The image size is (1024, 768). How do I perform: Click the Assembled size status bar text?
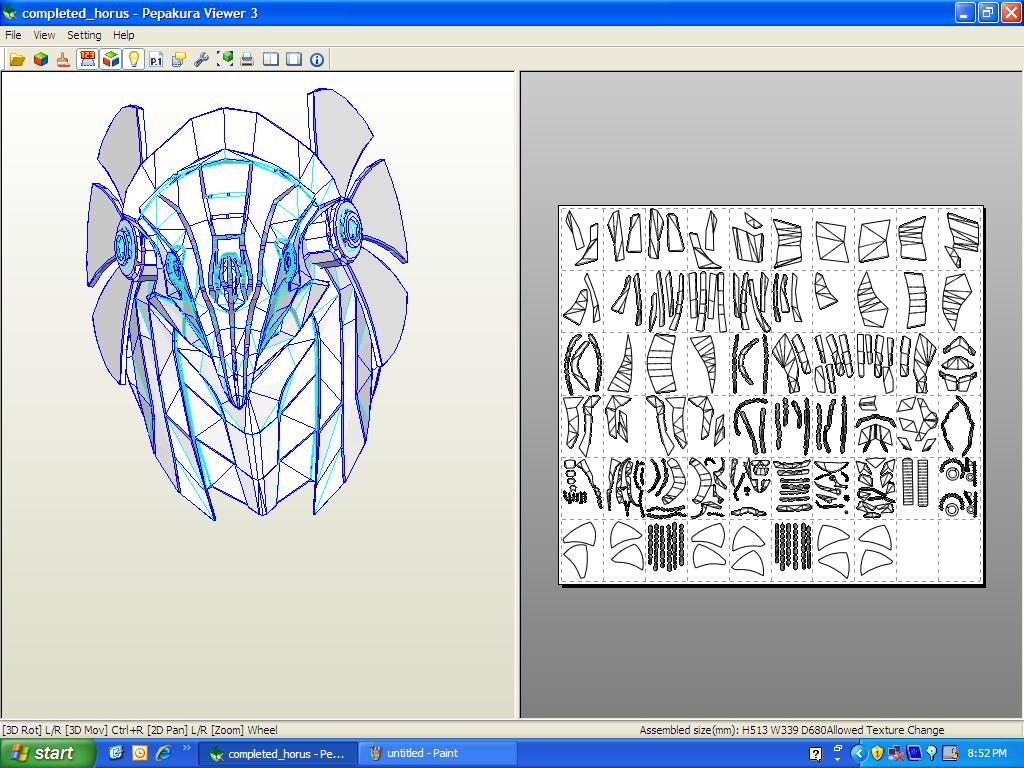coord(733,730)
